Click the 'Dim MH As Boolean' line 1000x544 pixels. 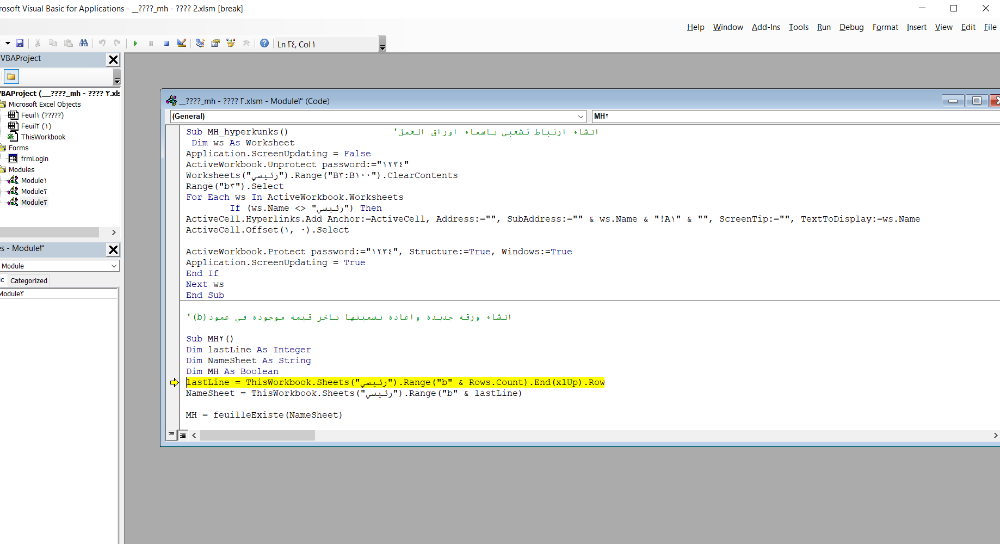click(x=232, y=371)
